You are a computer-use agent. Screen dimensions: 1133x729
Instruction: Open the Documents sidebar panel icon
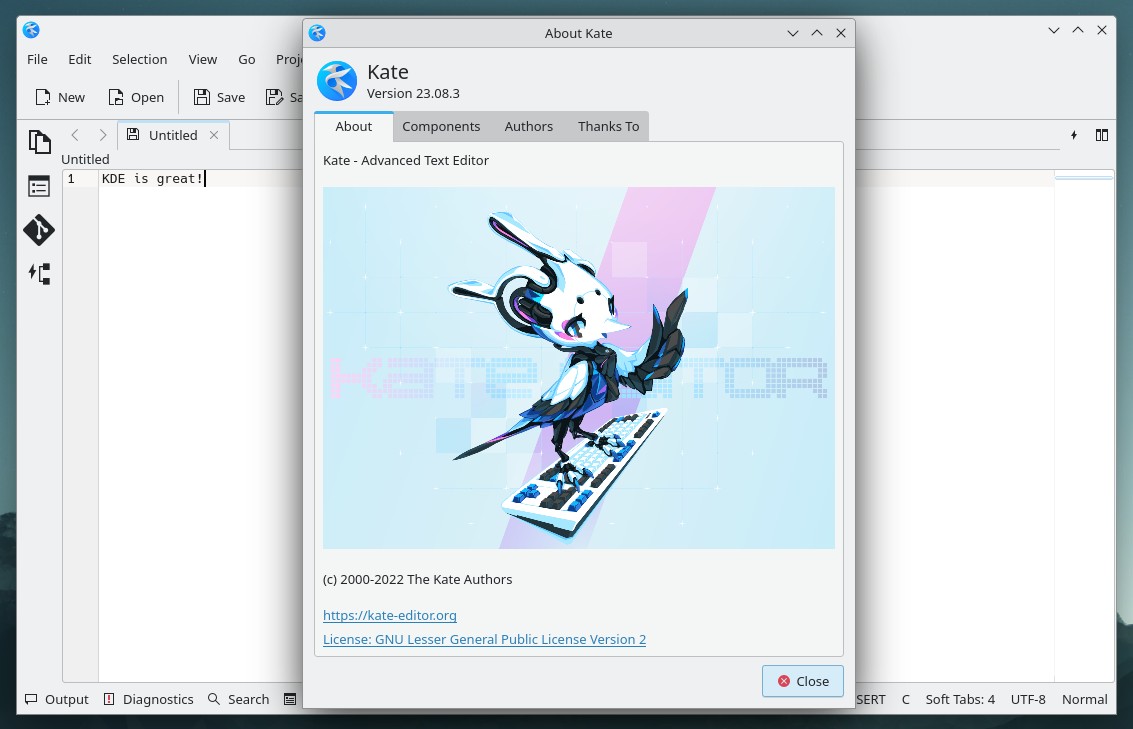click(39, 142)
